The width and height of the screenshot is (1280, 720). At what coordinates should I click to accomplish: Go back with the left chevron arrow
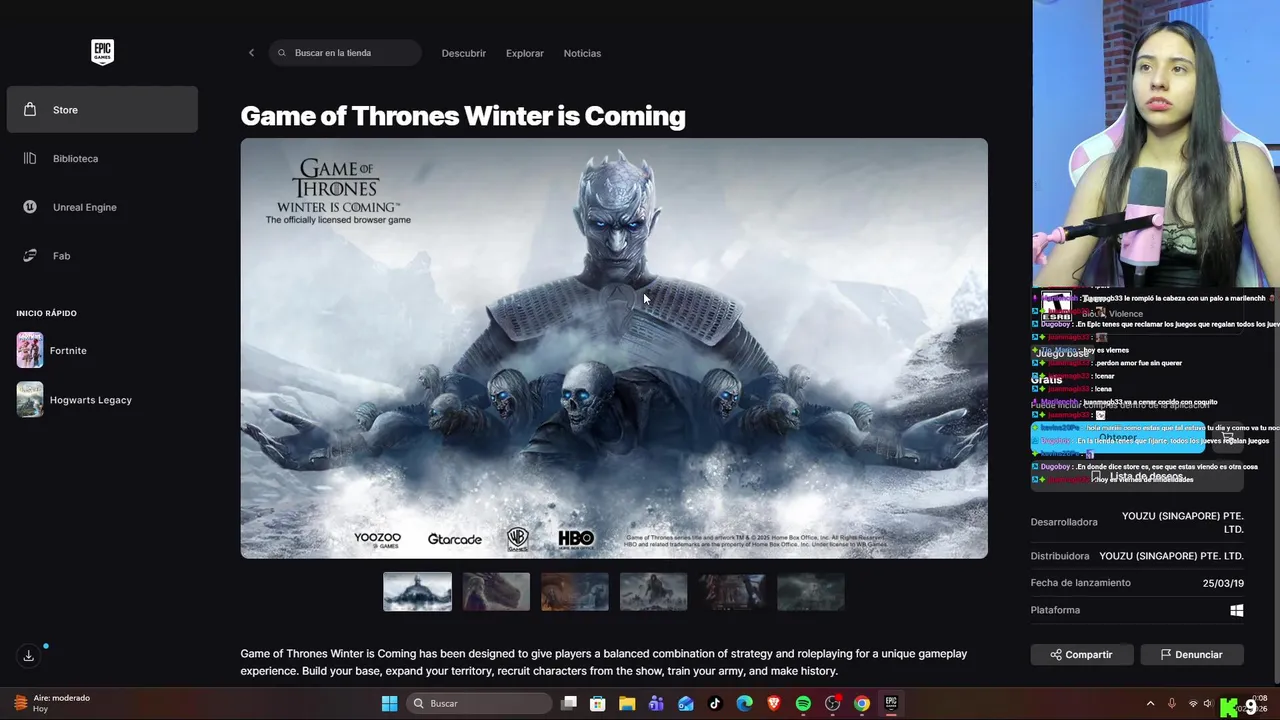pos(251,53)
